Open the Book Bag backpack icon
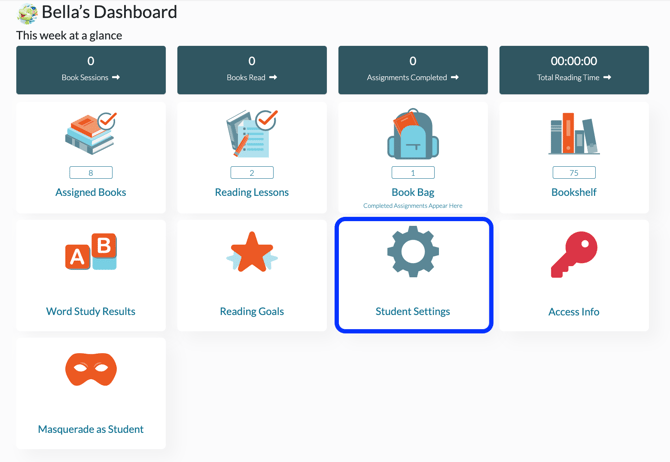670x462 pixels. click(x=413, y=133)
